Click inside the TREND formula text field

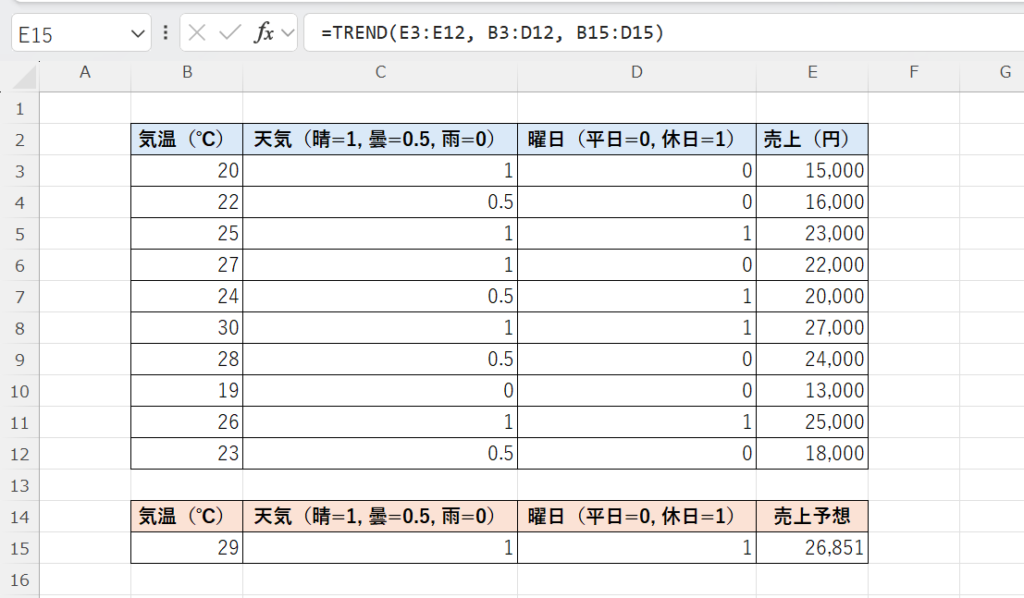[660, 33]
